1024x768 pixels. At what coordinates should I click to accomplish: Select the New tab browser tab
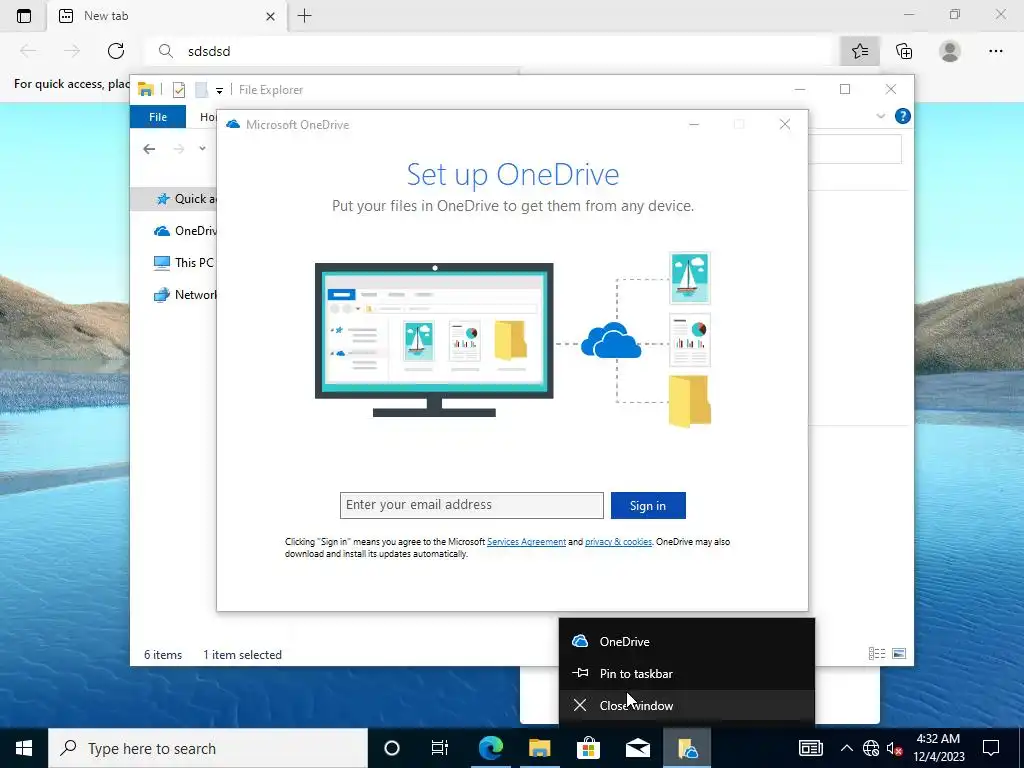(x=167, y=16)
